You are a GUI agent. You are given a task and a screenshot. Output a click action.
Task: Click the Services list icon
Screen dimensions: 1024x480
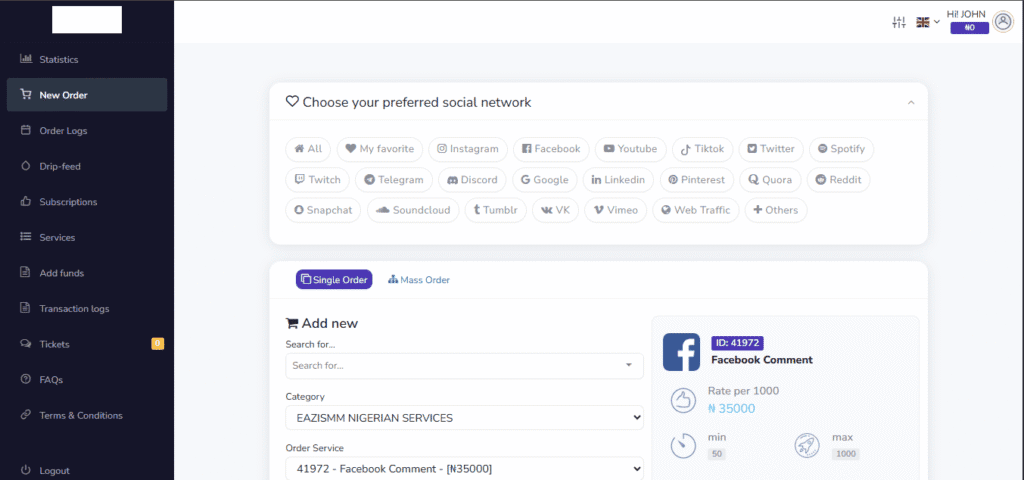(26, 237)
